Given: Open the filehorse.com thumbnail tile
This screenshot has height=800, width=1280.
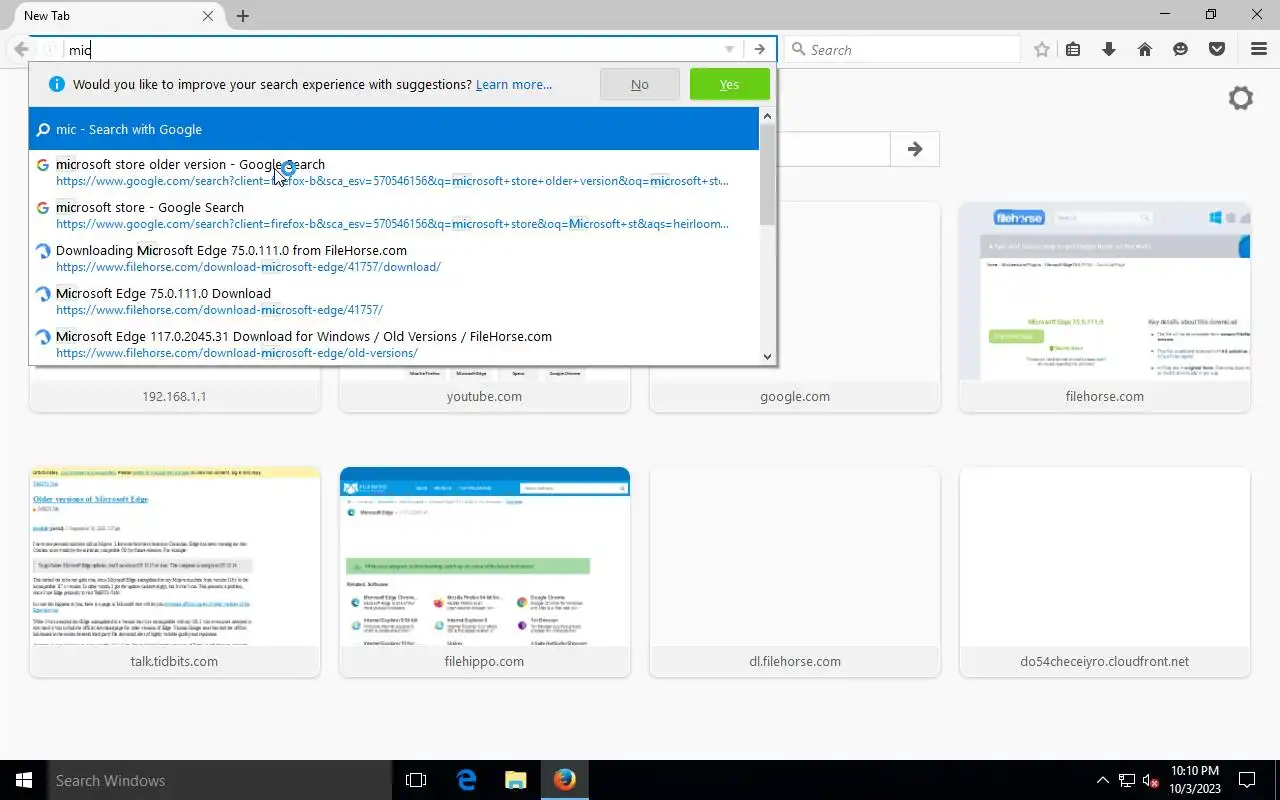Looking at the screenshot, I should click(1105, 307).
